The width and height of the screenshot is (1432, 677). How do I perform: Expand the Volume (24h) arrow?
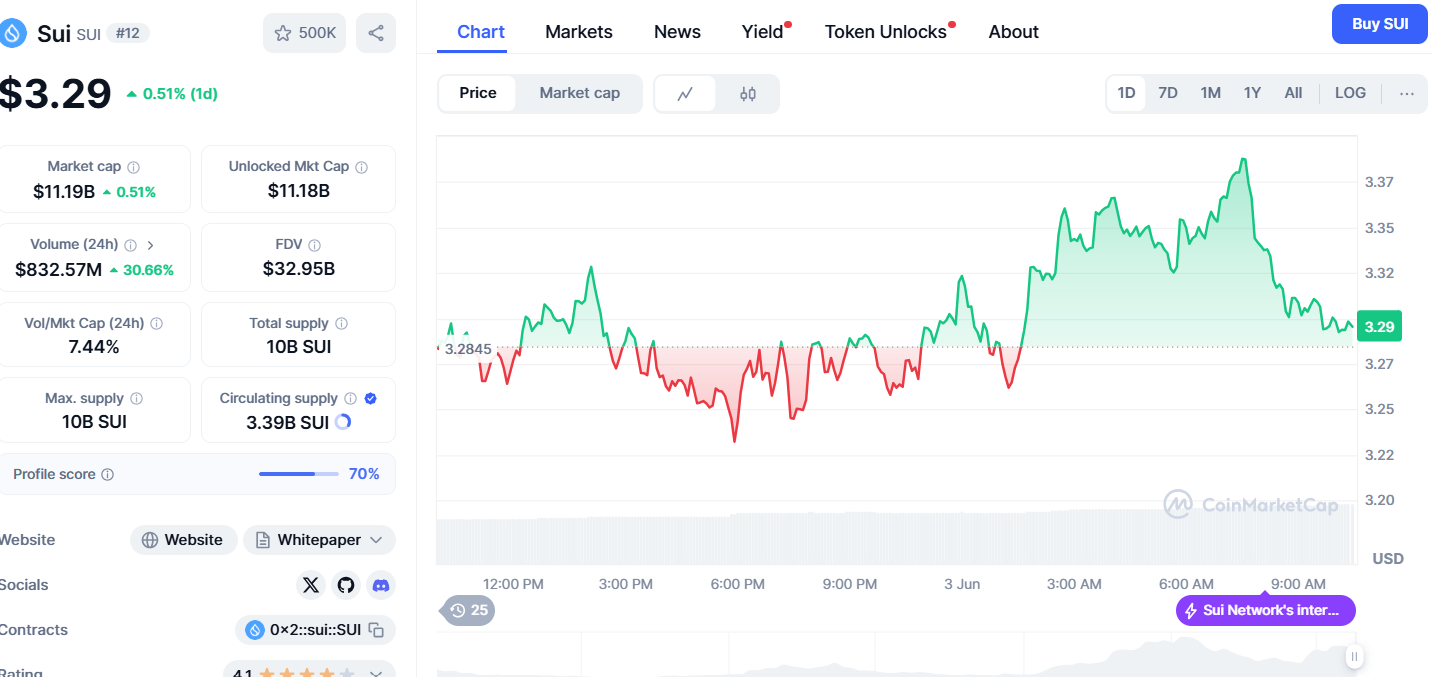151,245
